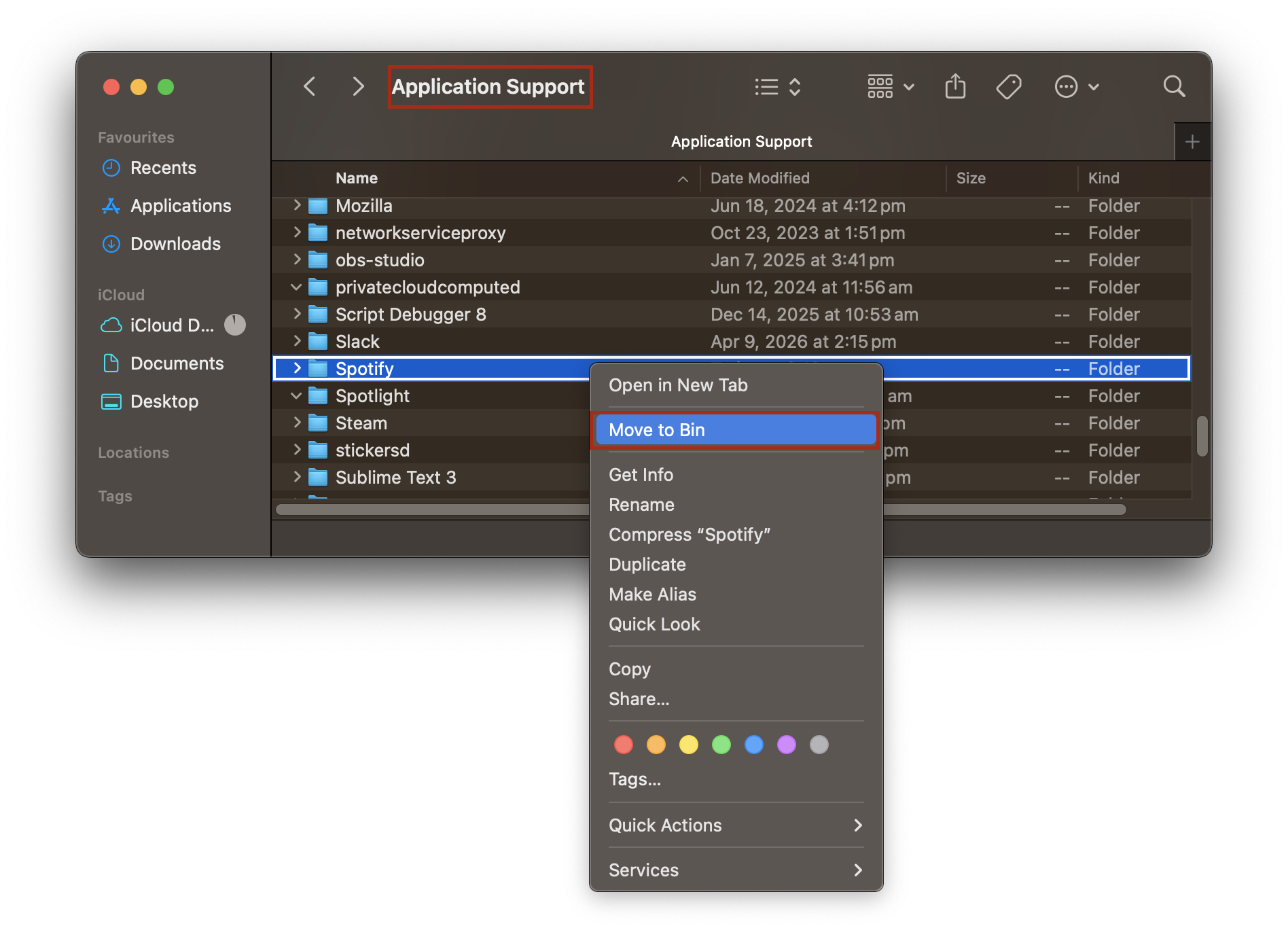Apply the red tag color
The width and height of the screenshot is (1288, 928).
624,745
